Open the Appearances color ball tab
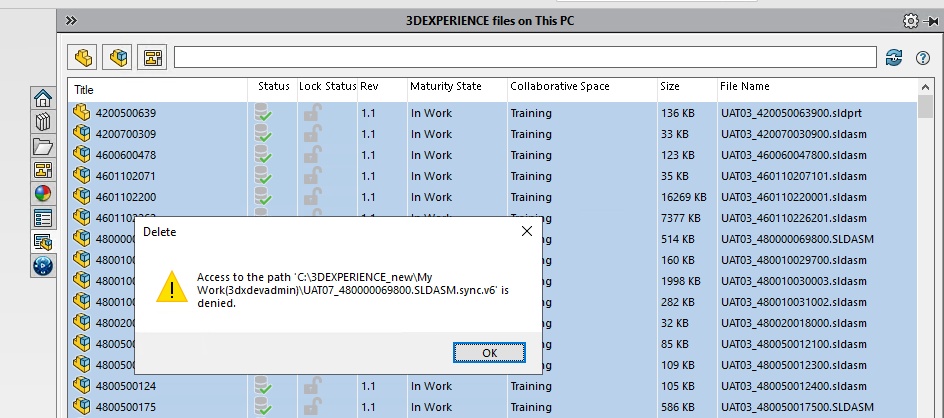Screen dimensions: 944x418 pos(43,194)
